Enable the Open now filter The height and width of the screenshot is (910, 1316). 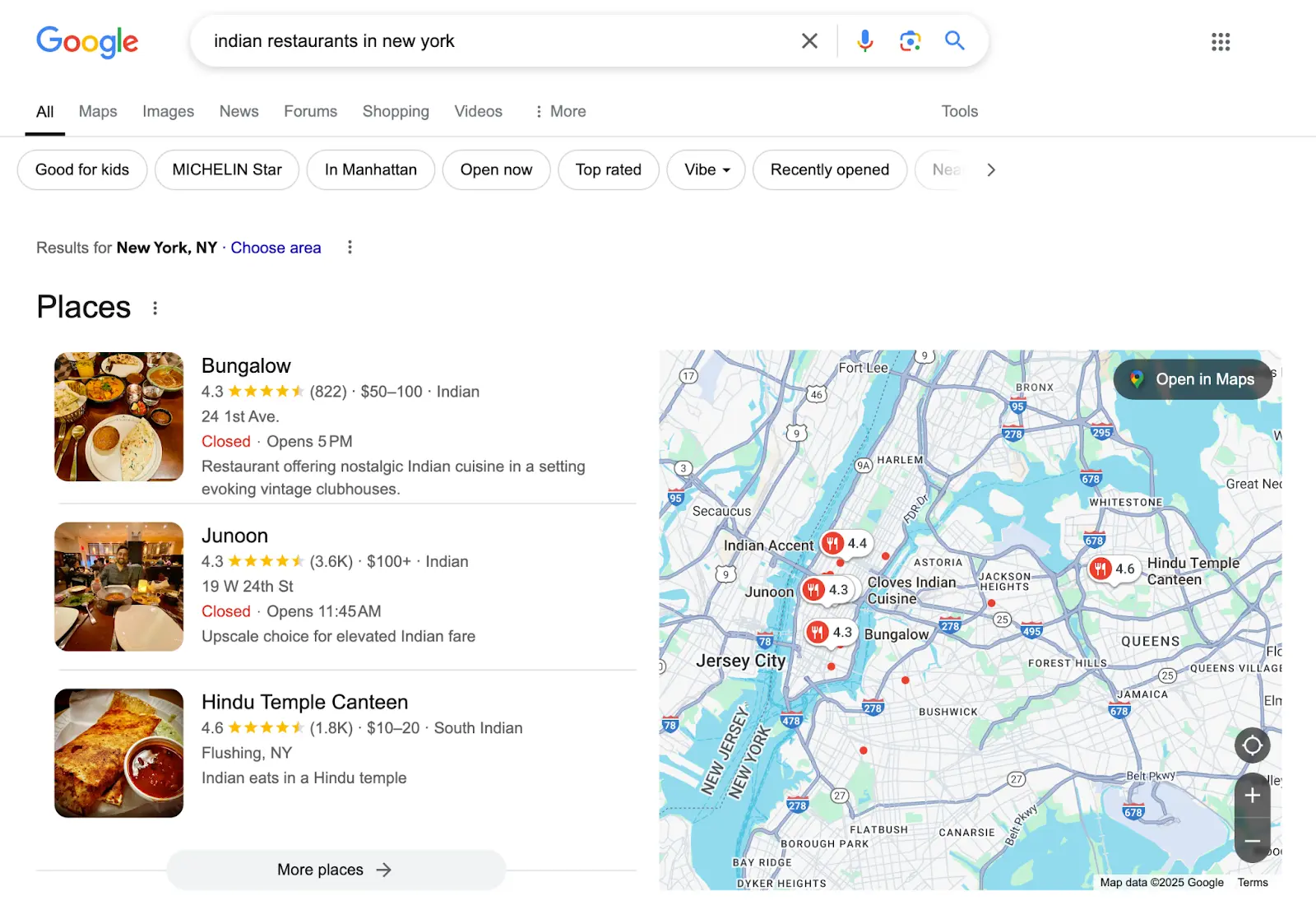point(496,169)
